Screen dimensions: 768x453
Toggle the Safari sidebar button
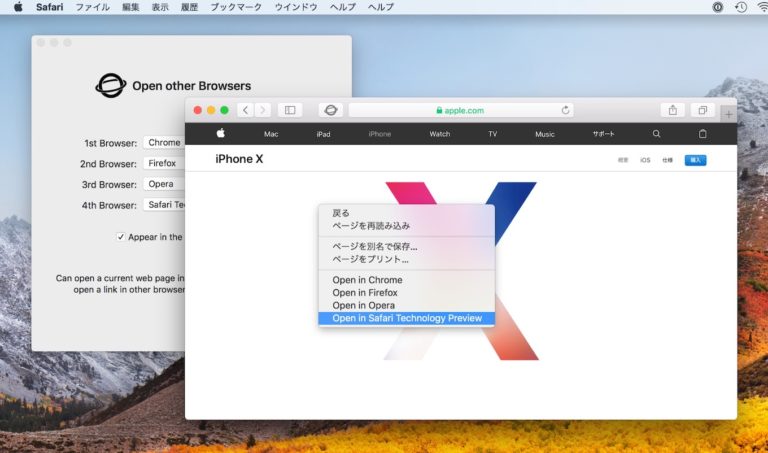coord(290,110)
